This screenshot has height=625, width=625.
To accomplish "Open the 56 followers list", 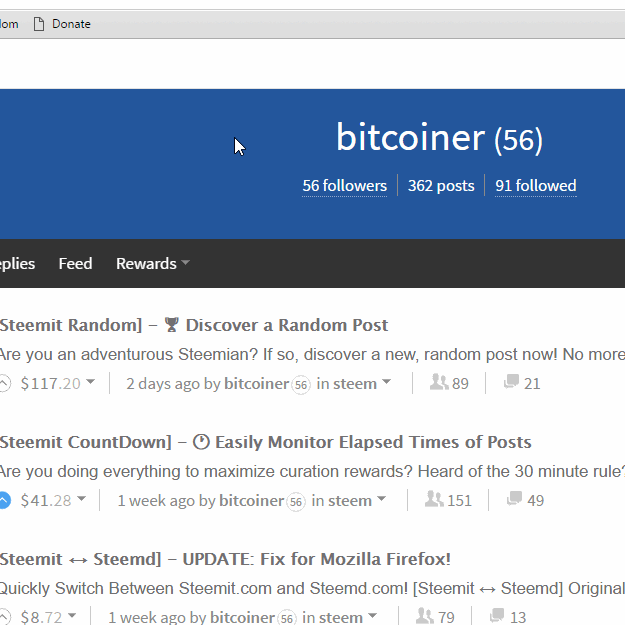I will (x=344, y=186).
